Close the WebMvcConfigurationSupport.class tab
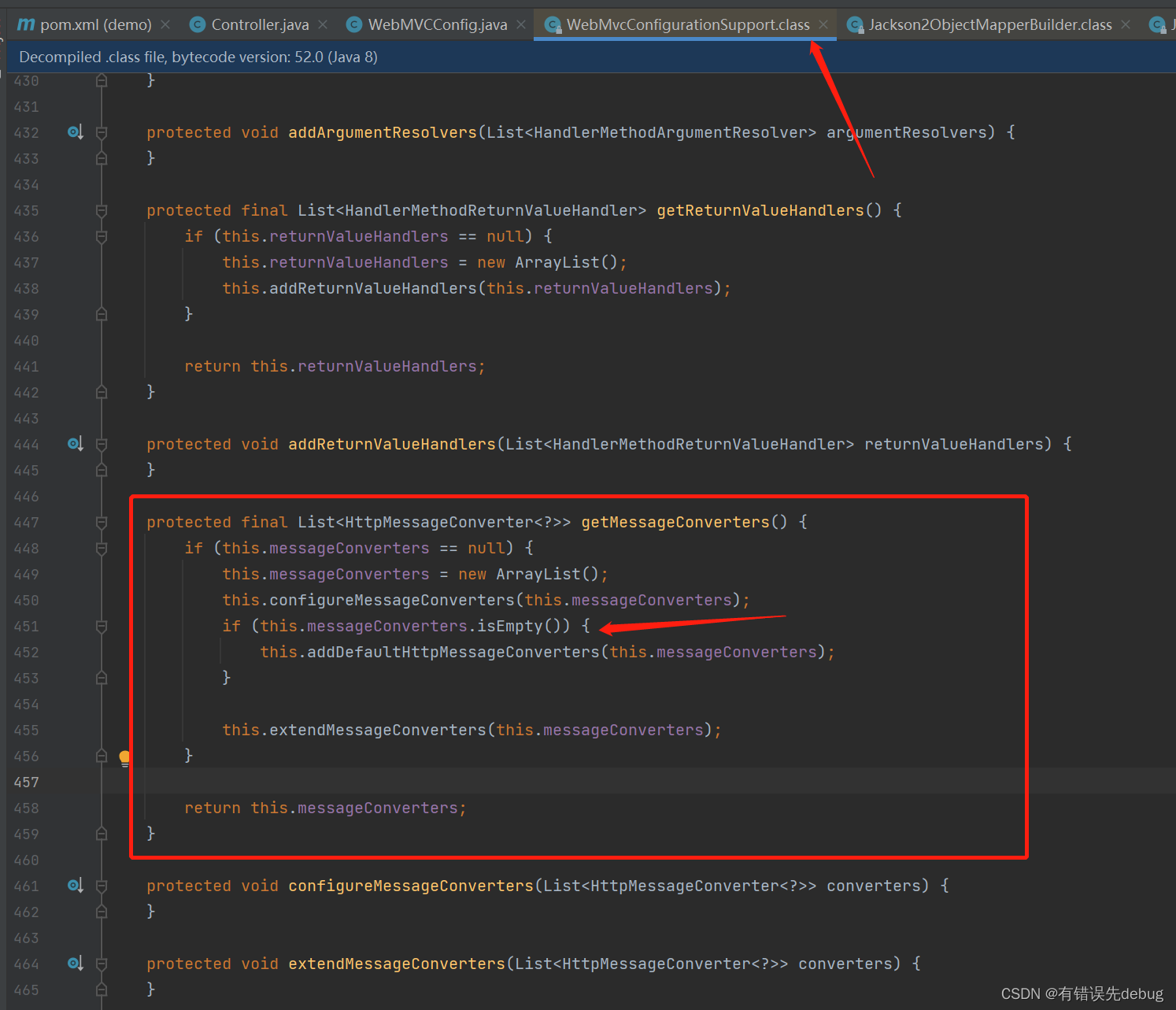 tap(823, 24)
